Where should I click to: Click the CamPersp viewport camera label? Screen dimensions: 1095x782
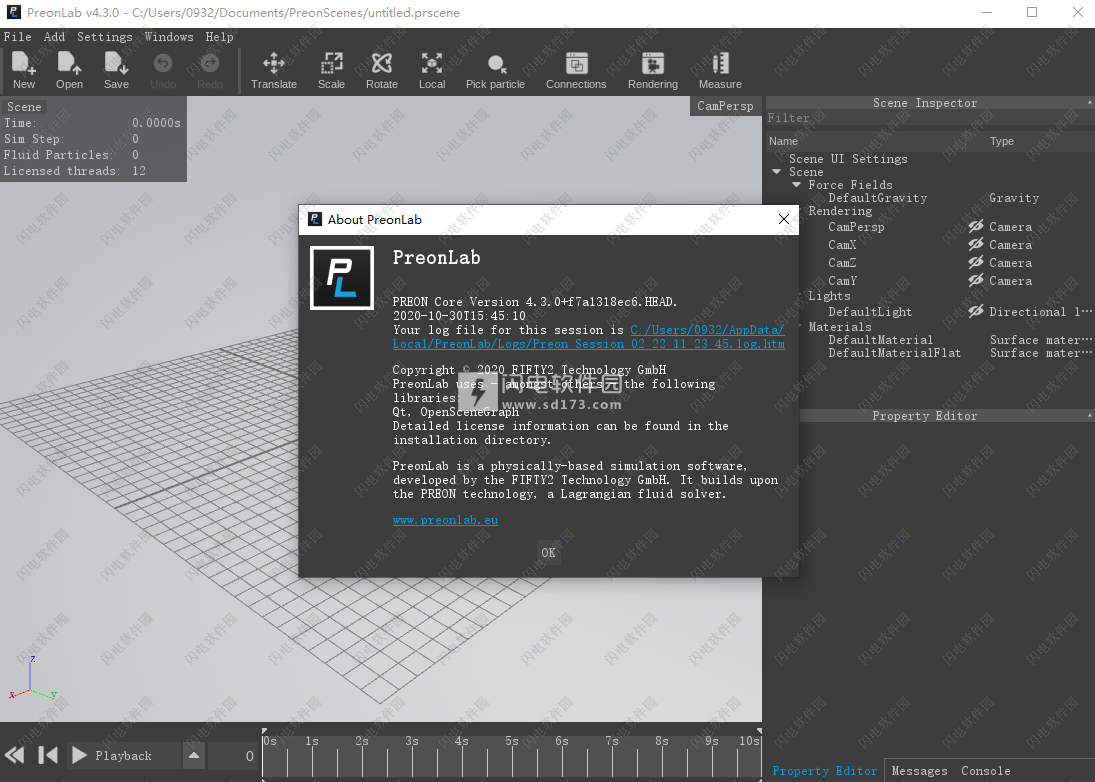coord(725,105)
